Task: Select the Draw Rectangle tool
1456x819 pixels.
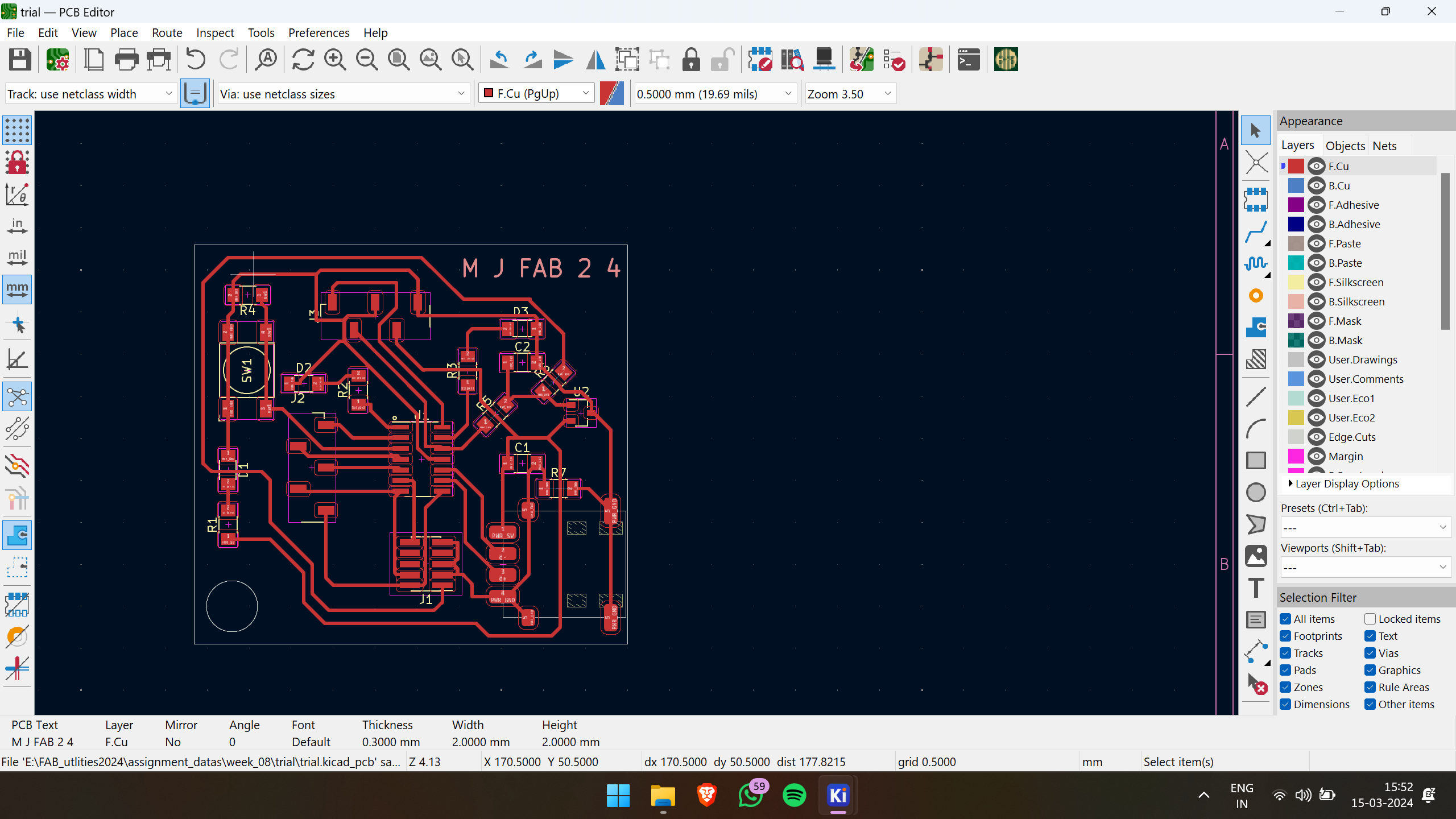Action: 1256,460
